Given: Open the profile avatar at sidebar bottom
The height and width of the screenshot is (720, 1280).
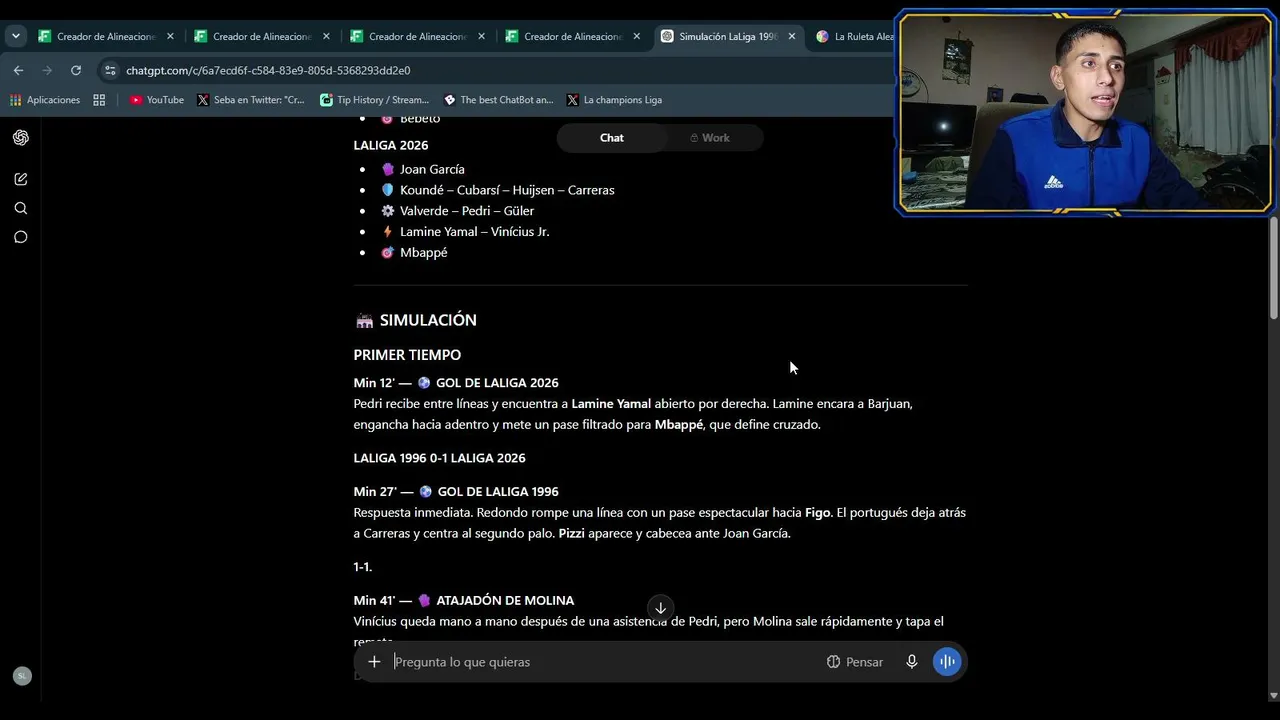Looking at the screenshot, I should [x=22, y=676].
